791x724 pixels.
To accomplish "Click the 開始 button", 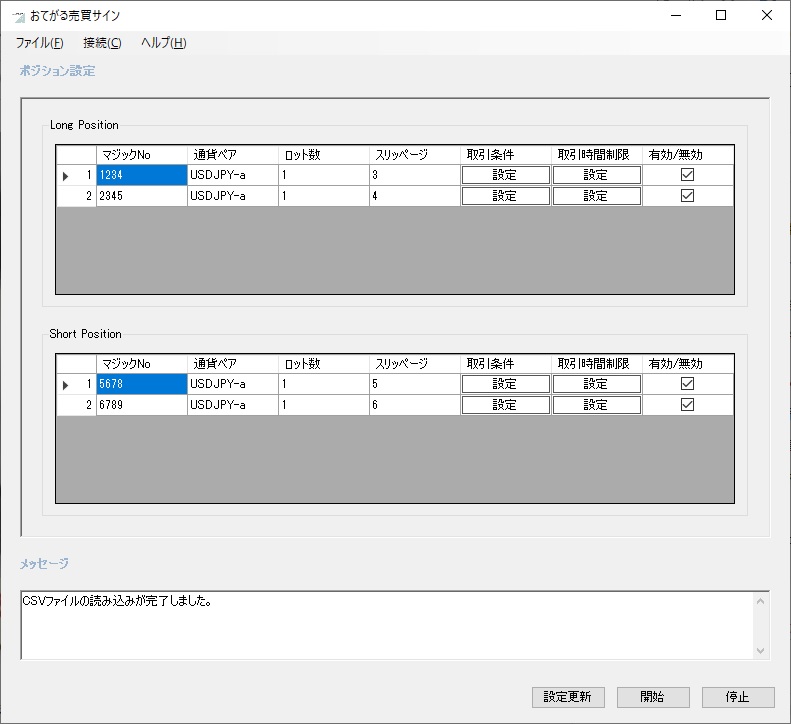I will tap(652, 697).
